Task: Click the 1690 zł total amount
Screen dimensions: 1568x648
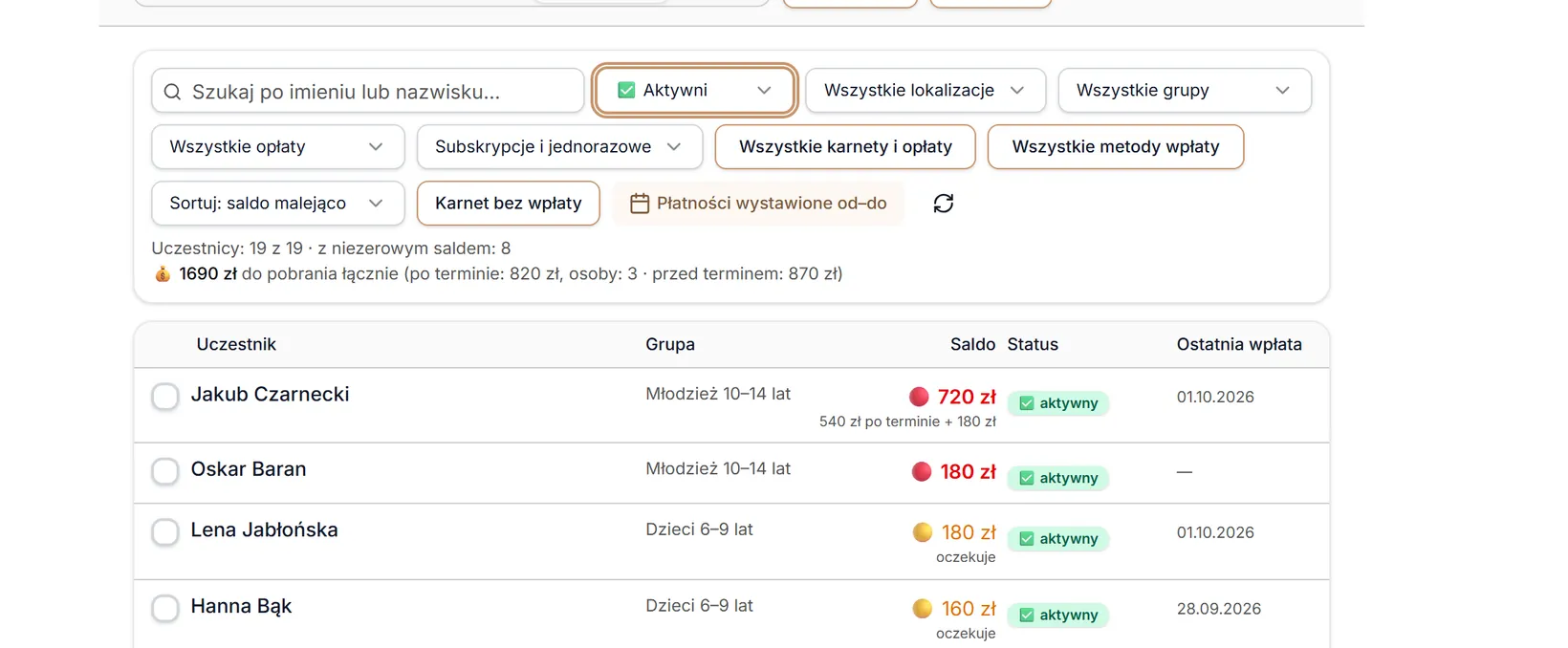Action: tap(207, 273)
